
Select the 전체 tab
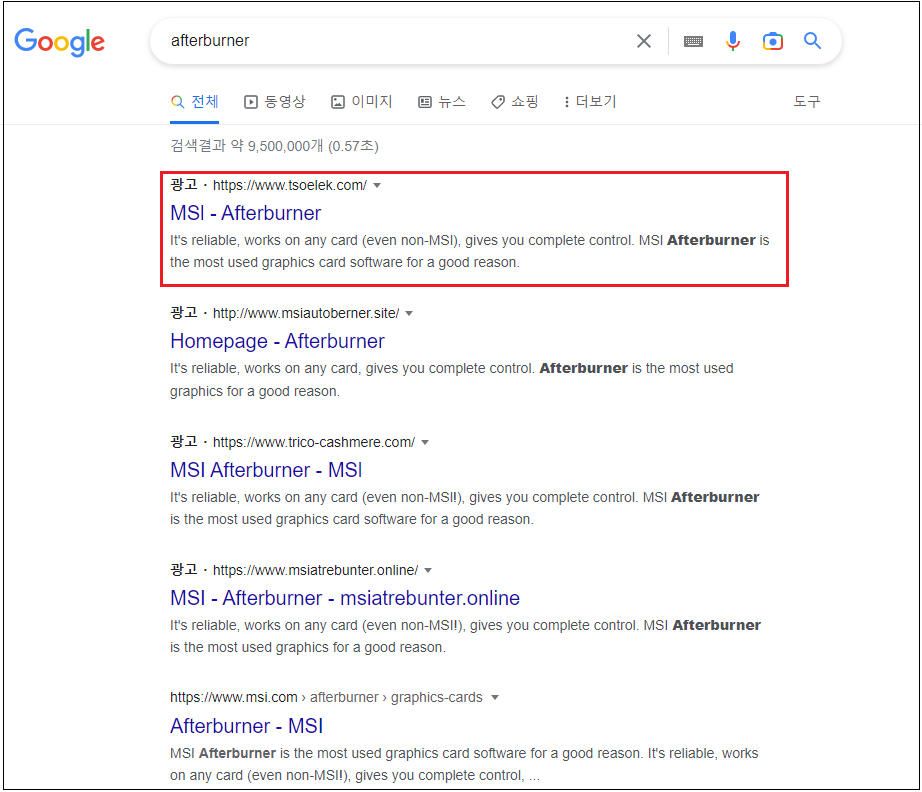(195, 102)
